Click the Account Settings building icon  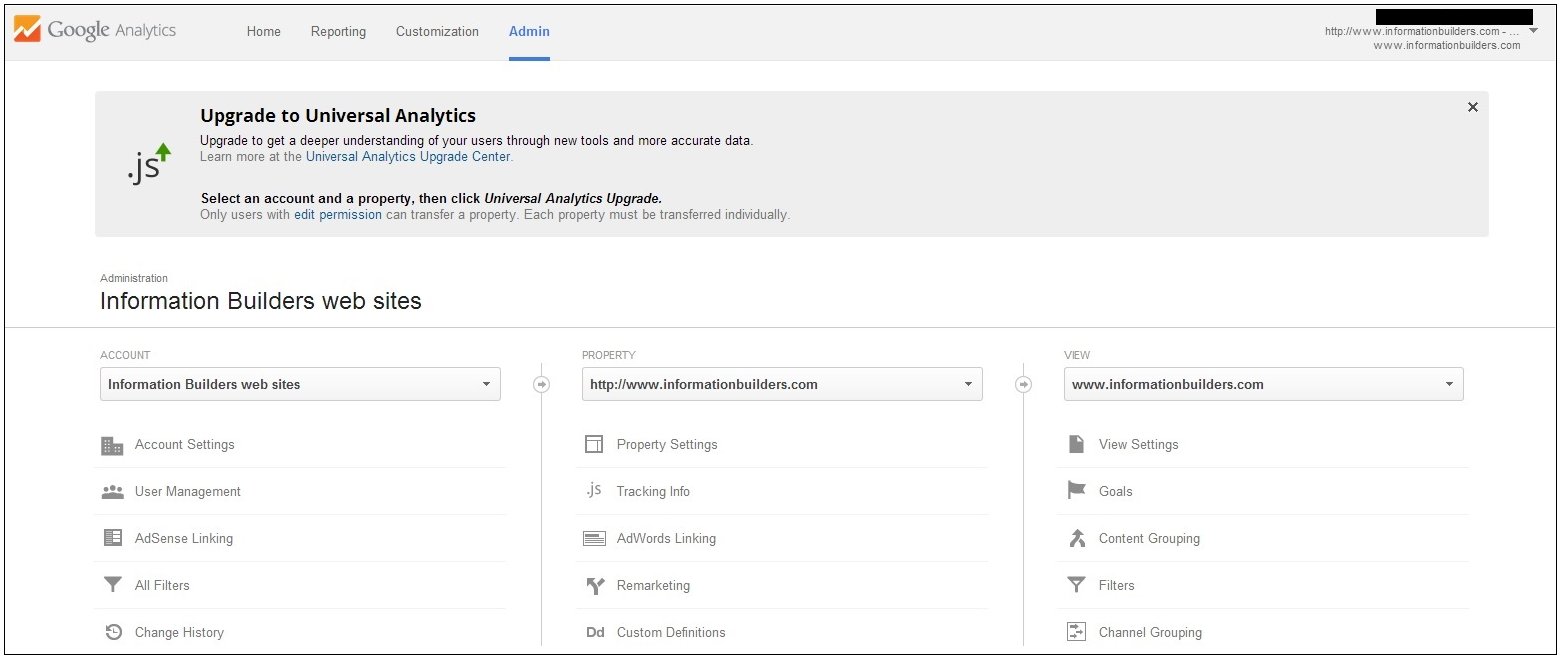coord(112,445)
